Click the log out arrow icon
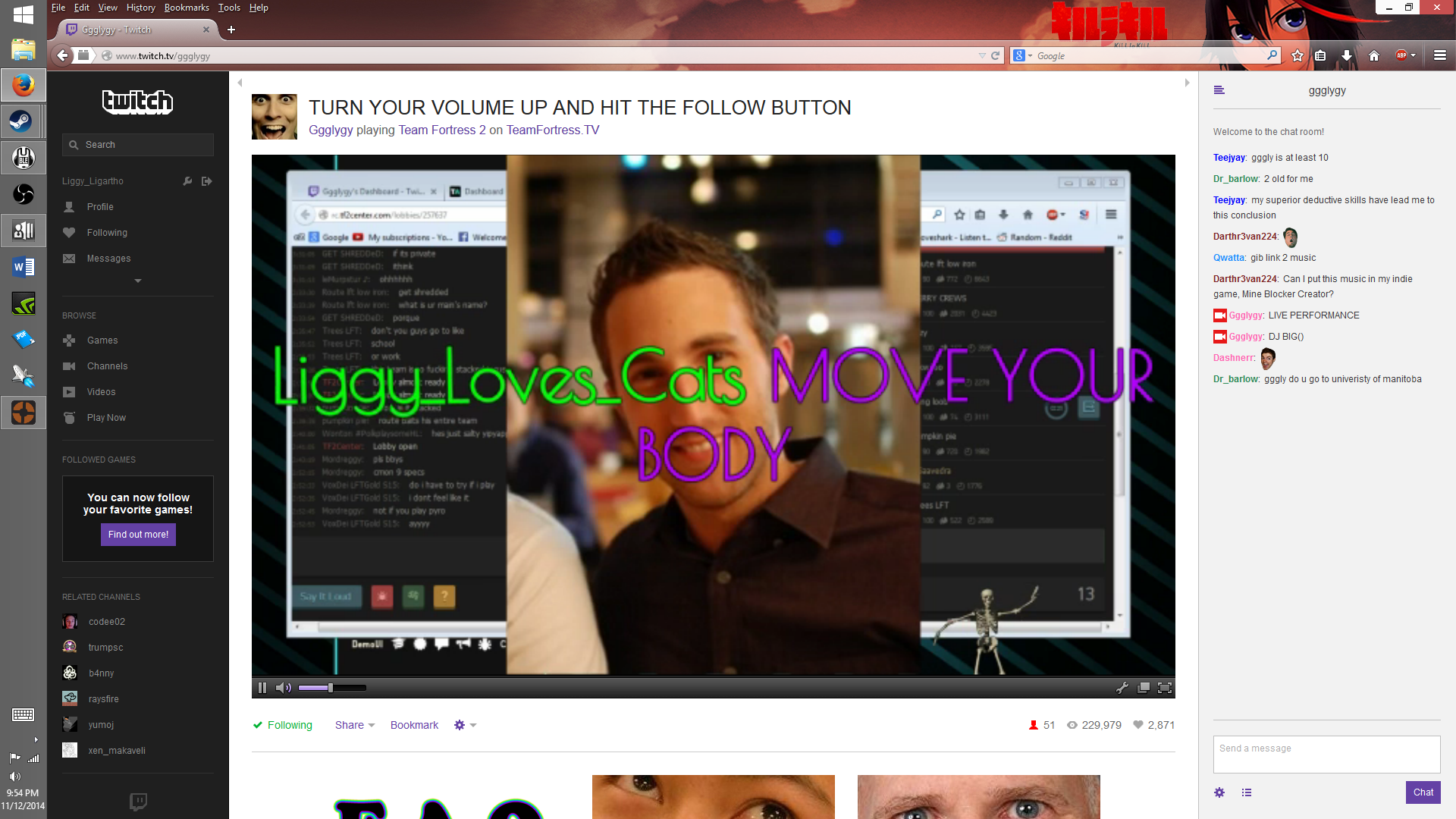 (x=207, y=181)
